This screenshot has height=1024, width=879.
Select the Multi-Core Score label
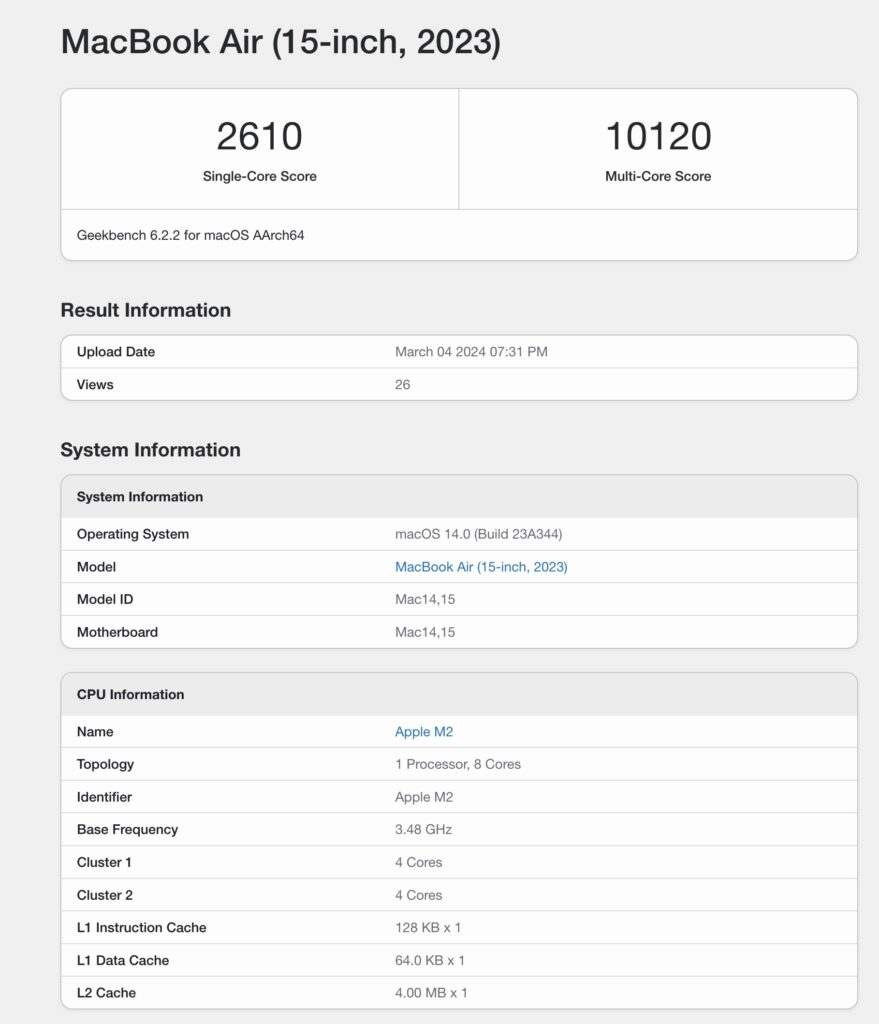658,176
